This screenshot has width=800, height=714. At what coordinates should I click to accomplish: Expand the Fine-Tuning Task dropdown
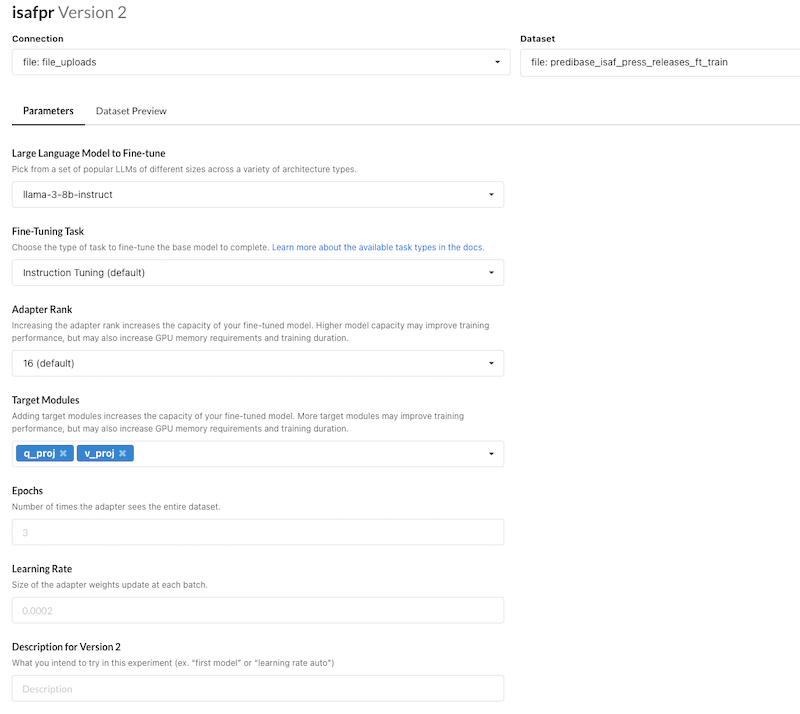pyautogui.click(x=257, y=273)
